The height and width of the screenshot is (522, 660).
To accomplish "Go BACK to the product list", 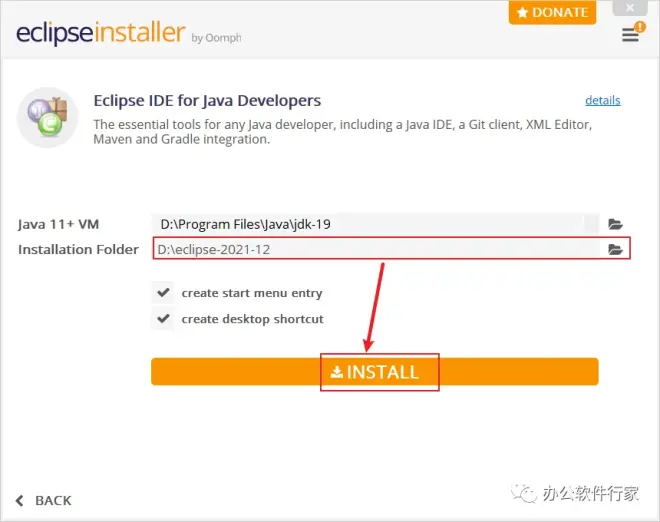I will coord(44,500).
